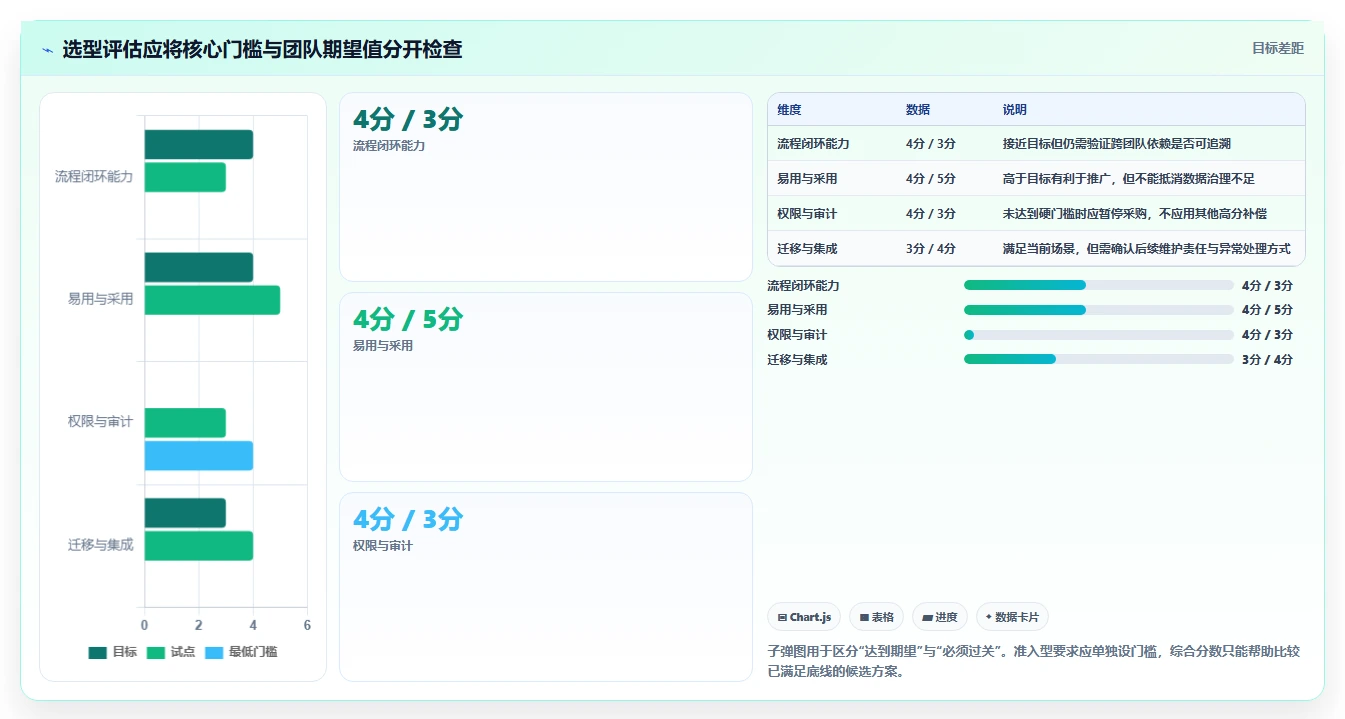Viewport: 1345px width, 719px height.
Task: Toggle the 最低门槛 series in the chart legend
Action: point(241,652)
